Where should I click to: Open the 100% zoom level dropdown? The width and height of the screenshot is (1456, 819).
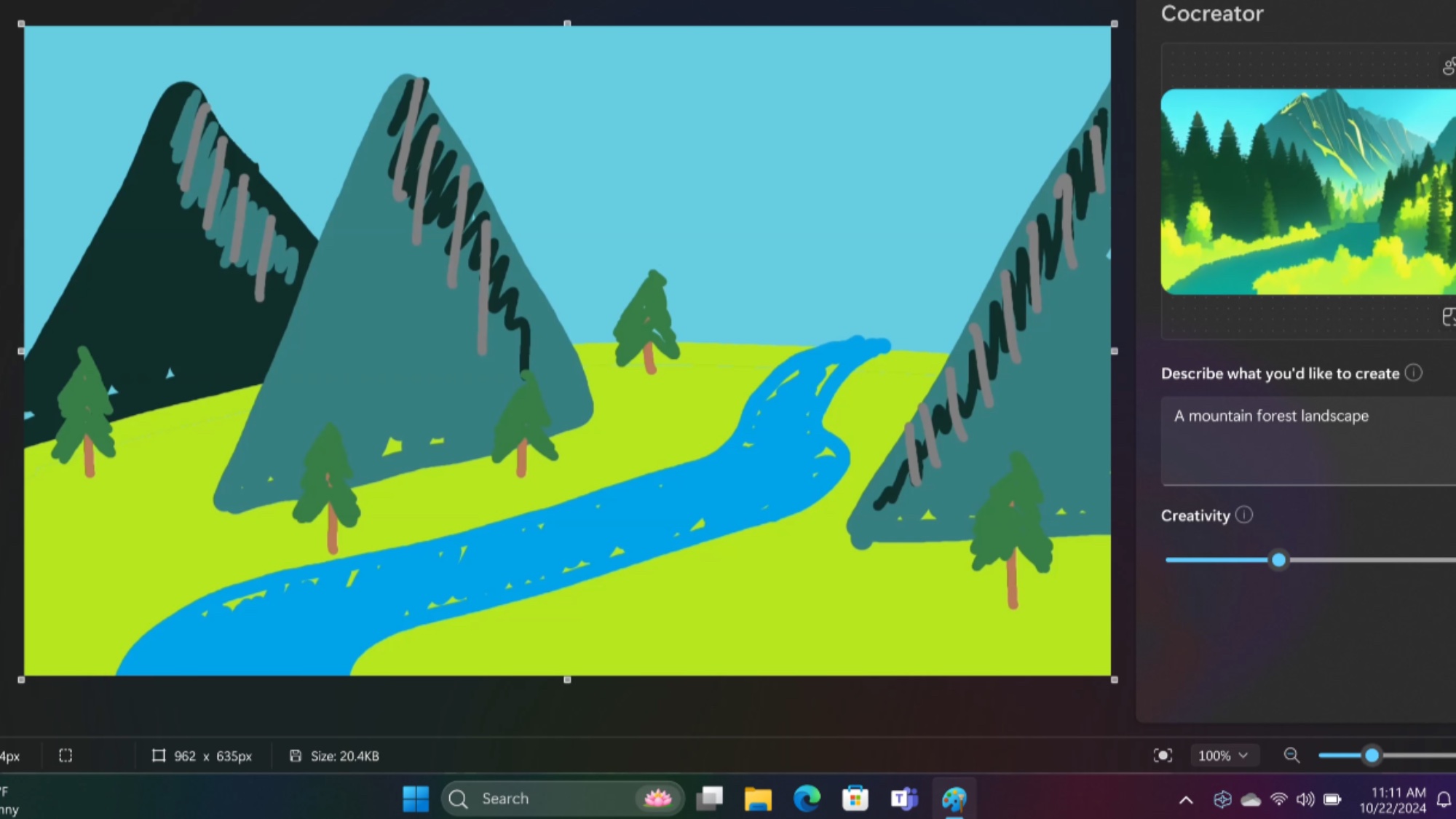[x=1224, y=756]
